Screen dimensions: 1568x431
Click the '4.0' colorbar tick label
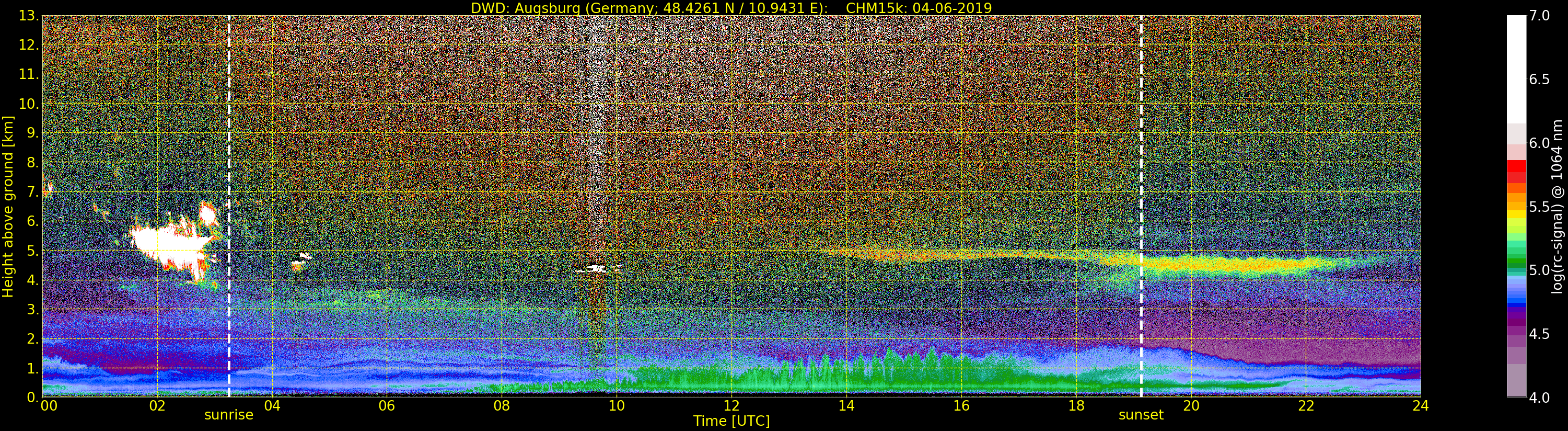point(1539,398)
